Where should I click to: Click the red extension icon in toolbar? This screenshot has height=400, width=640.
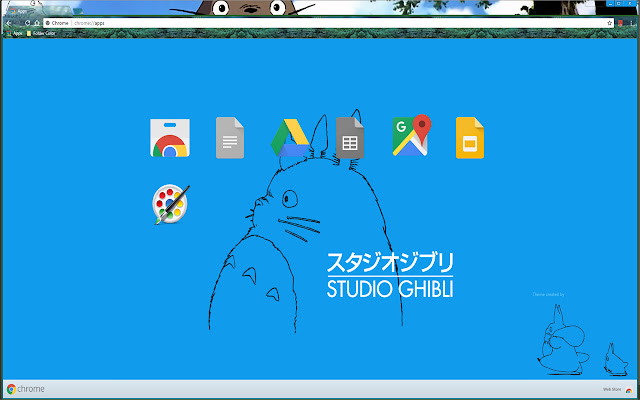[620, 23]
